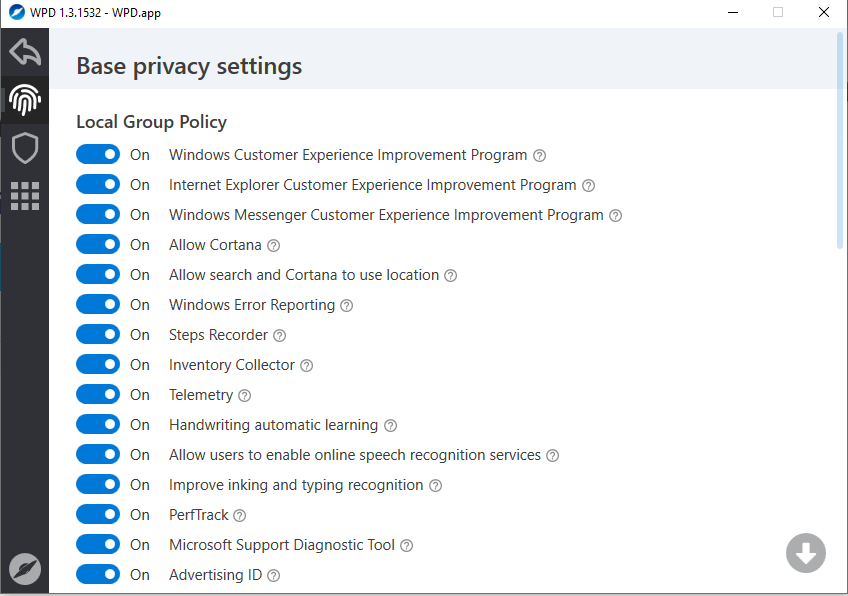848x596 pixels.
Task: Click the question mark beside Steps Recorder
Action: (280, 336)
